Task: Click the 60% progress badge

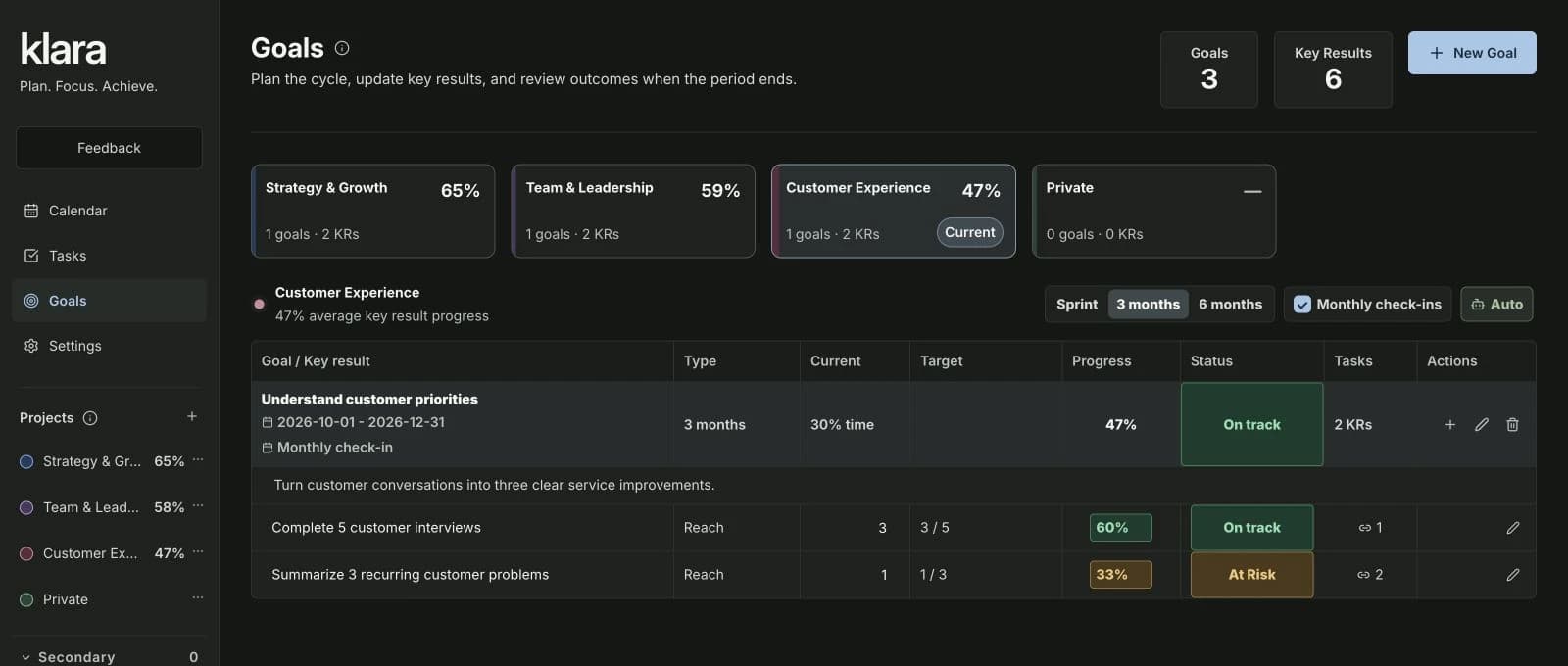Action: (1120, 528)
